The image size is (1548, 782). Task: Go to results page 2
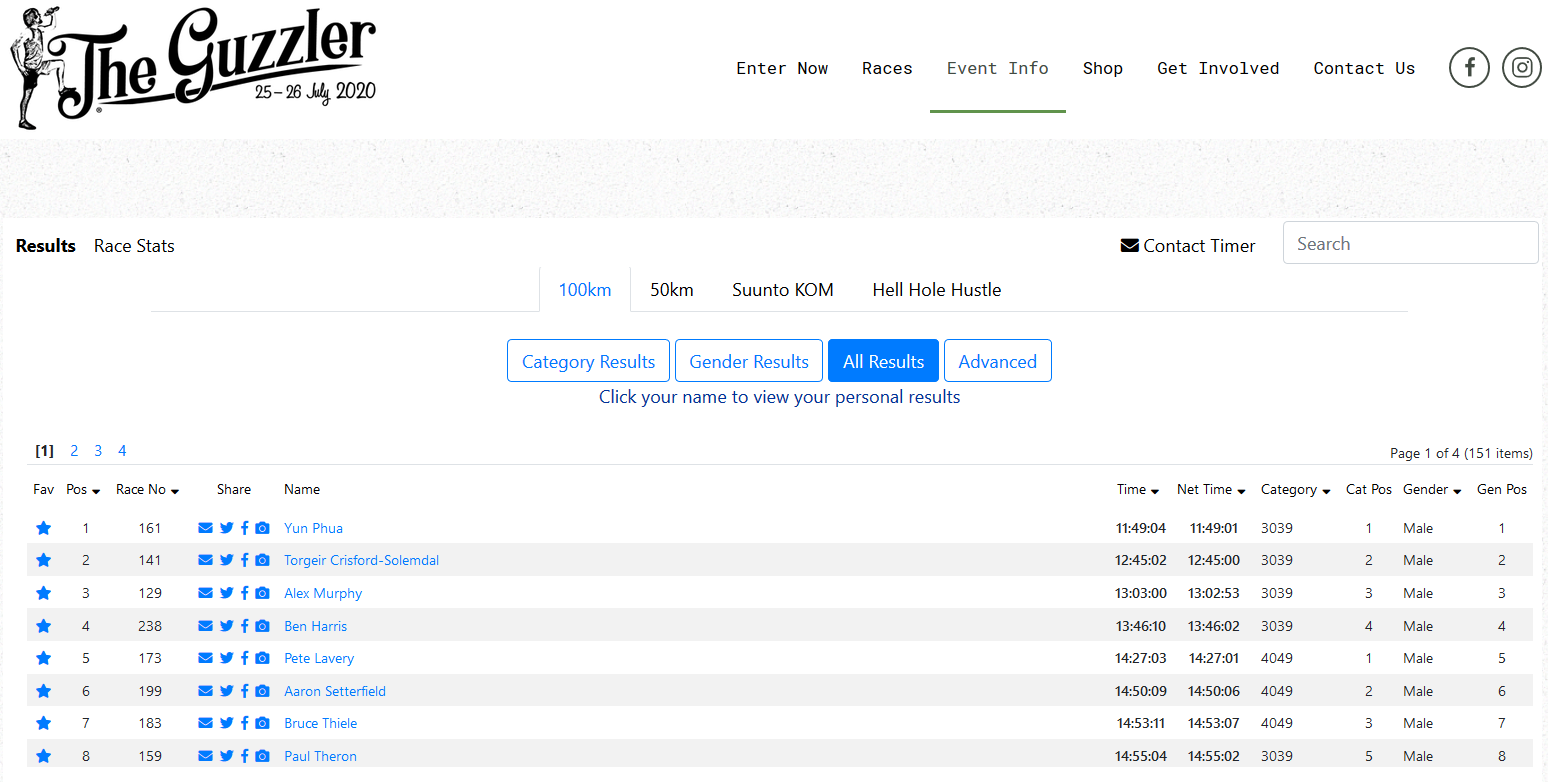74,451
